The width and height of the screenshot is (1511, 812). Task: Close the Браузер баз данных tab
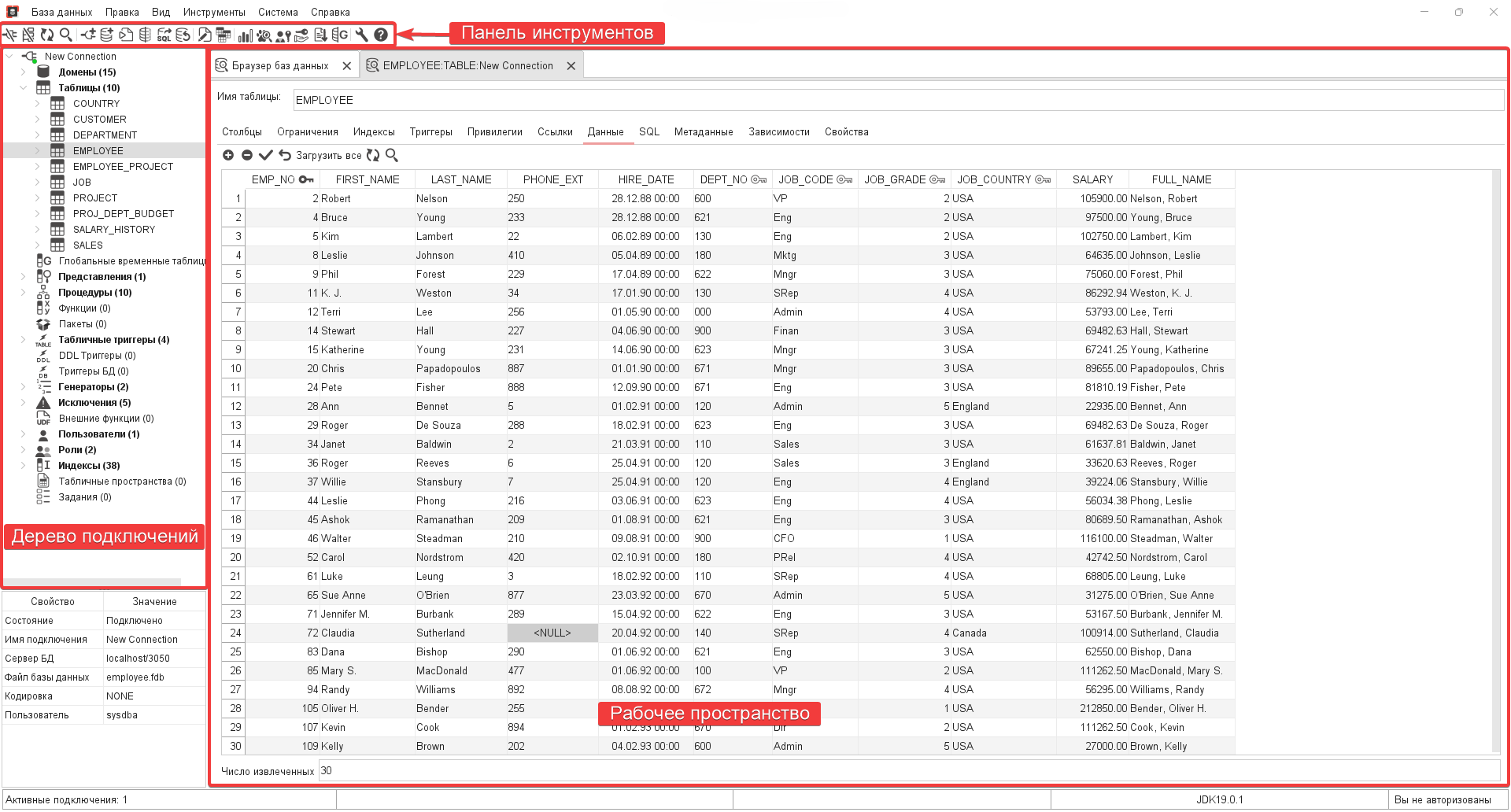[x=347, y=66]
